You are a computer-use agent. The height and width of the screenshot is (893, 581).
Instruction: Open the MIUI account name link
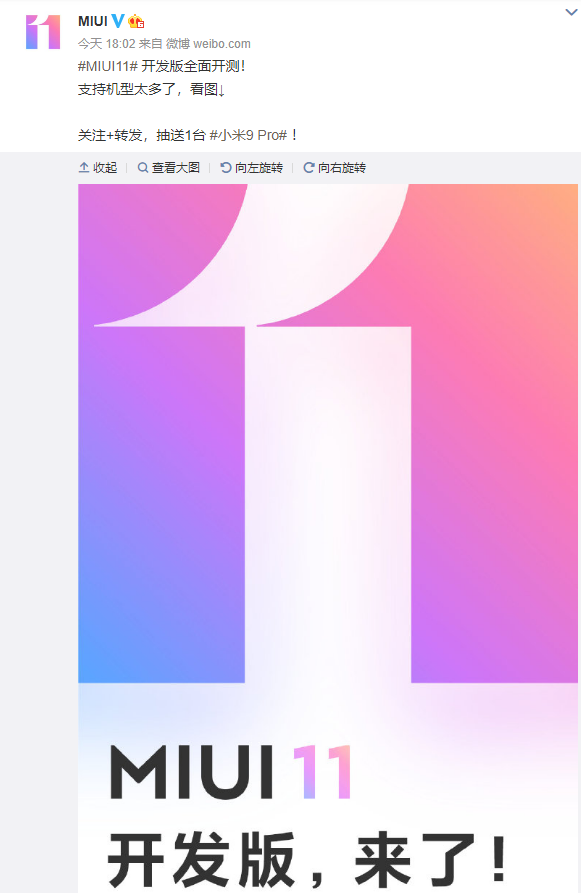point(92,21)
